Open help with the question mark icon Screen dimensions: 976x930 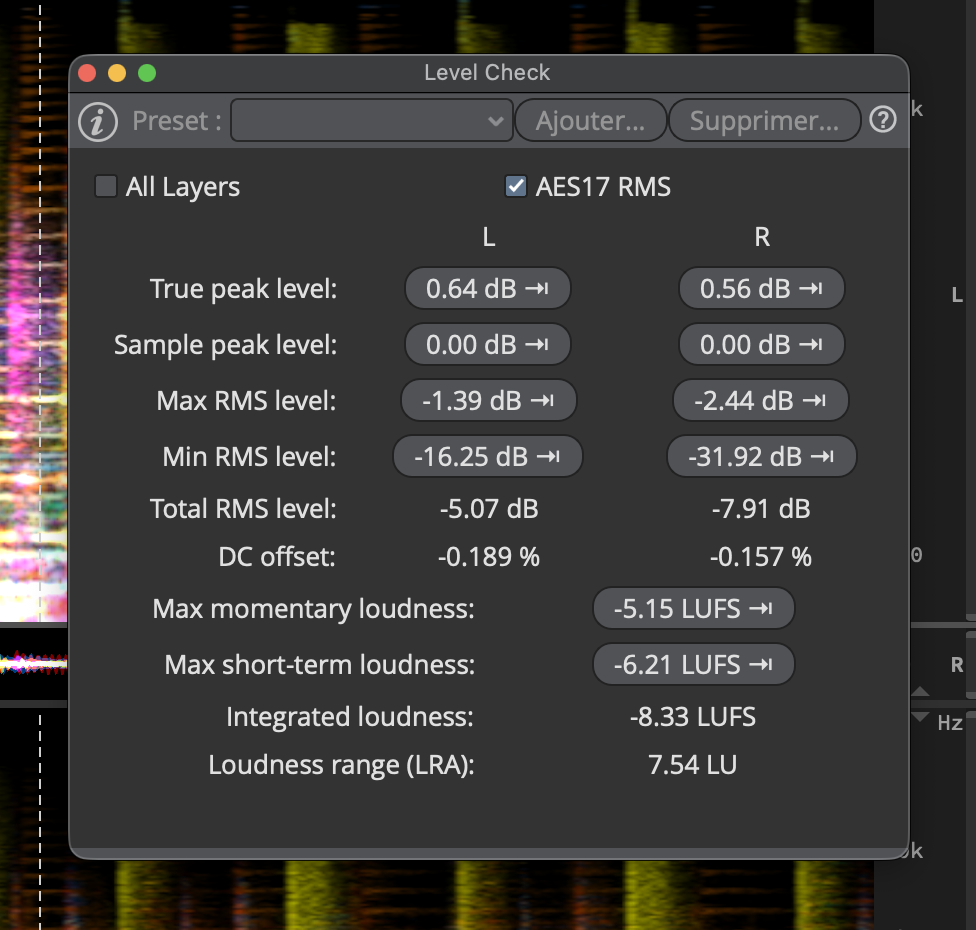tap(883, 120)
